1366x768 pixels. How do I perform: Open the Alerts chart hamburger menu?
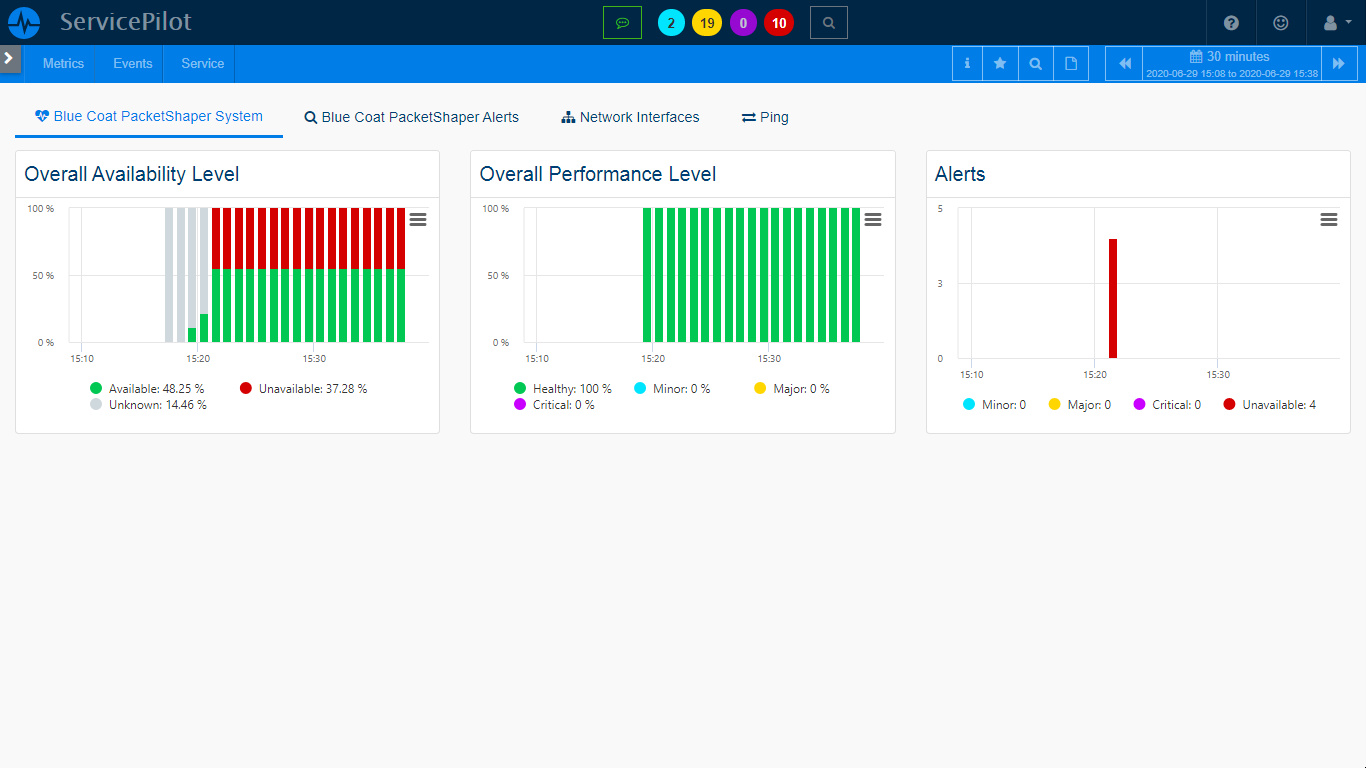coord(1328,220)
